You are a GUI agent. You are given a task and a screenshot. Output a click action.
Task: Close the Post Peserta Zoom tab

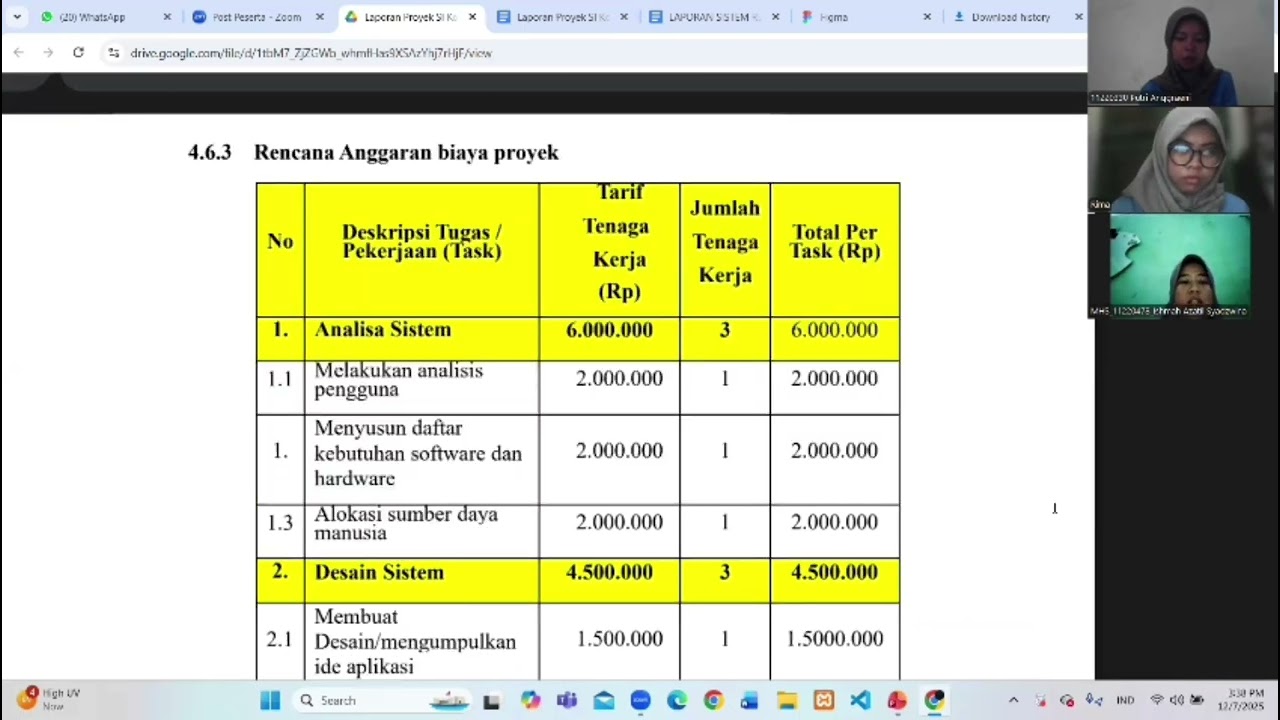coord(320,17)
